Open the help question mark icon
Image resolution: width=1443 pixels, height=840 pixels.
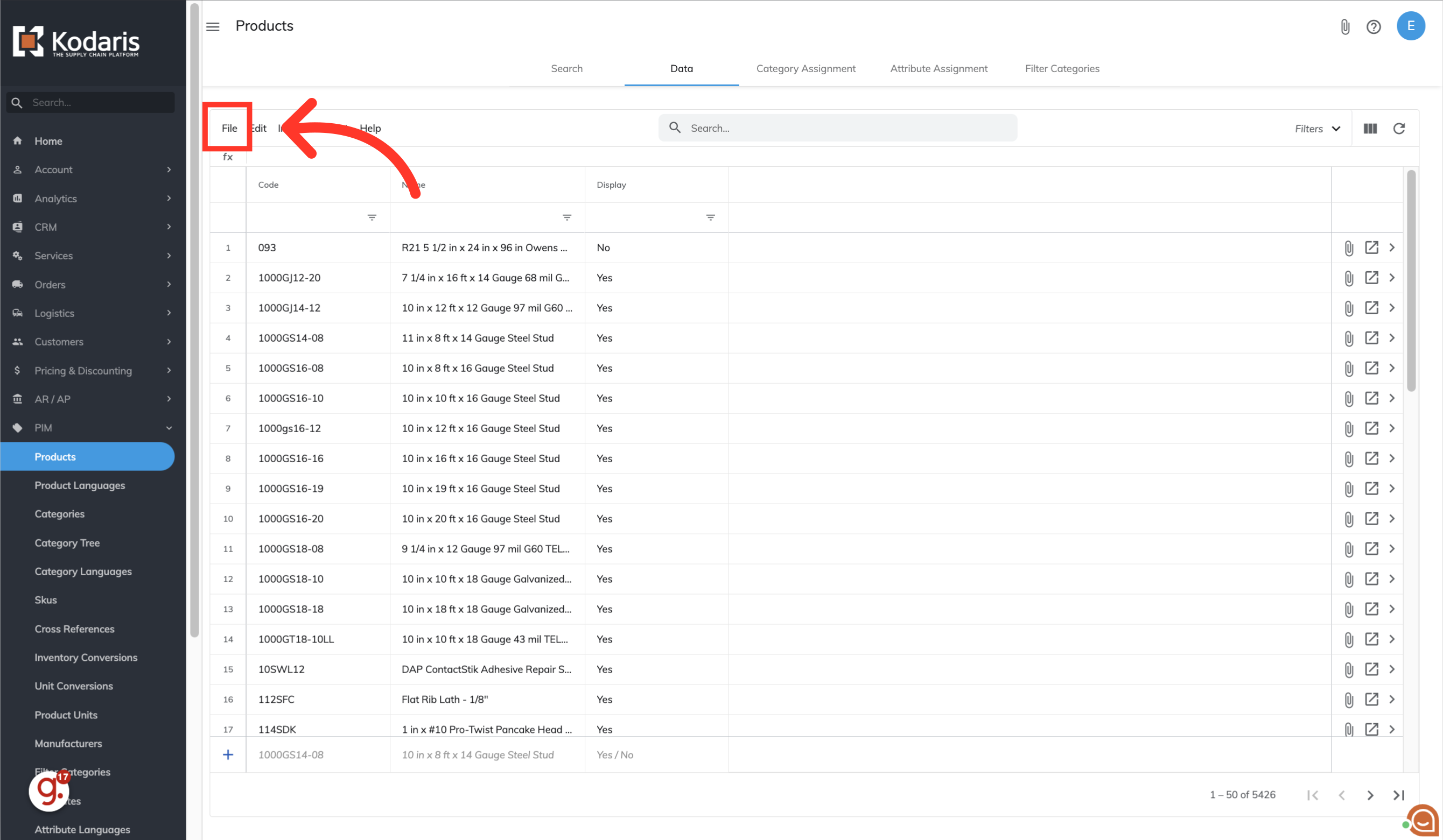tap(1373, 26)
